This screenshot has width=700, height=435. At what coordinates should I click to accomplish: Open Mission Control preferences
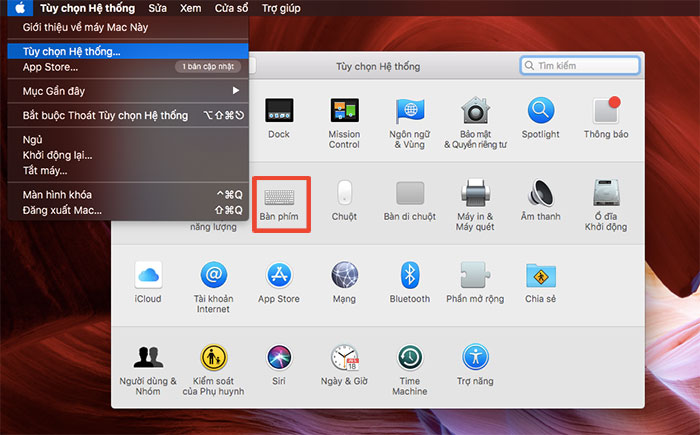coord(344,123)
